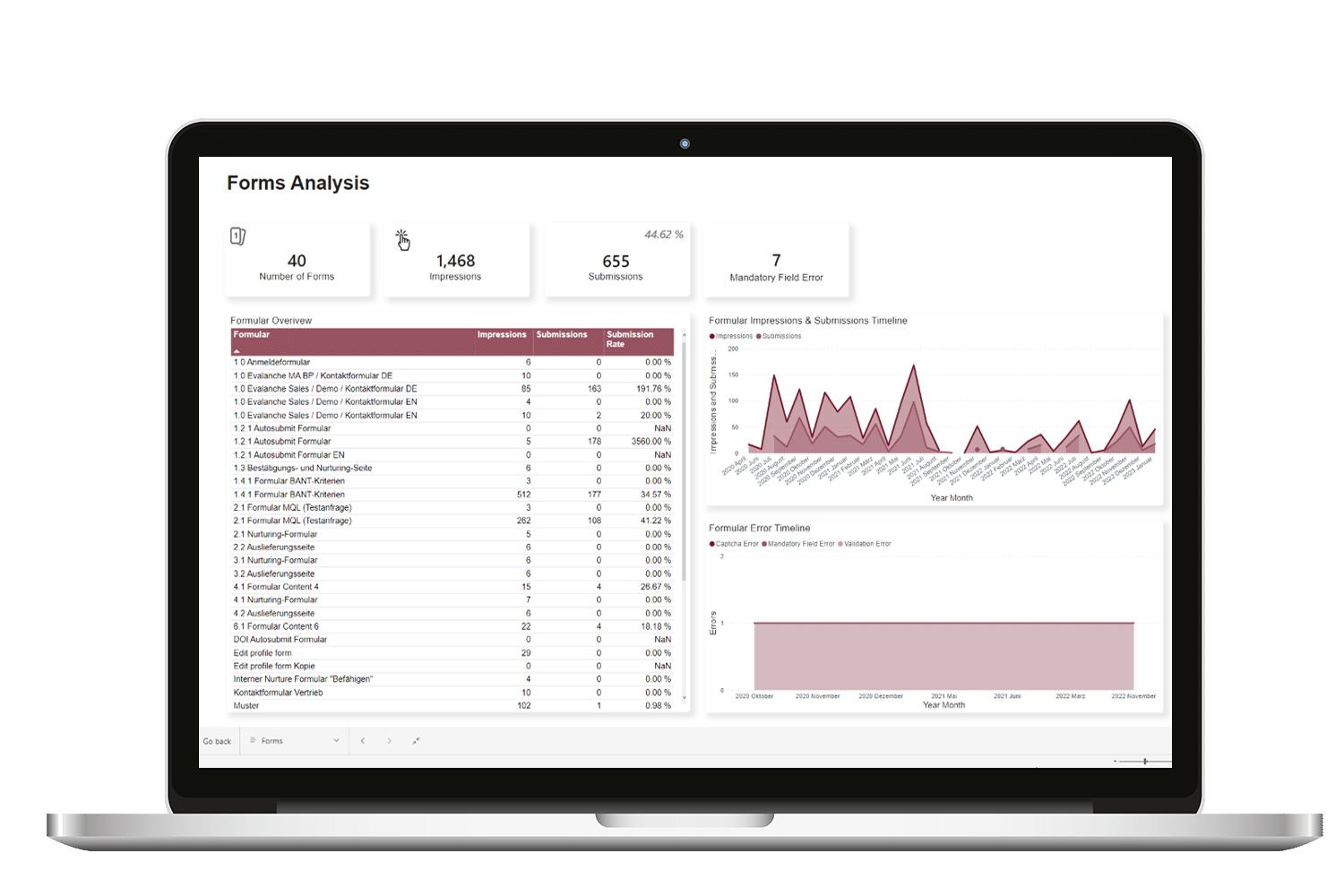Select the Mandatory Field Error card showing 7
Screen dimensions: 1344x896
pos(776,260)
